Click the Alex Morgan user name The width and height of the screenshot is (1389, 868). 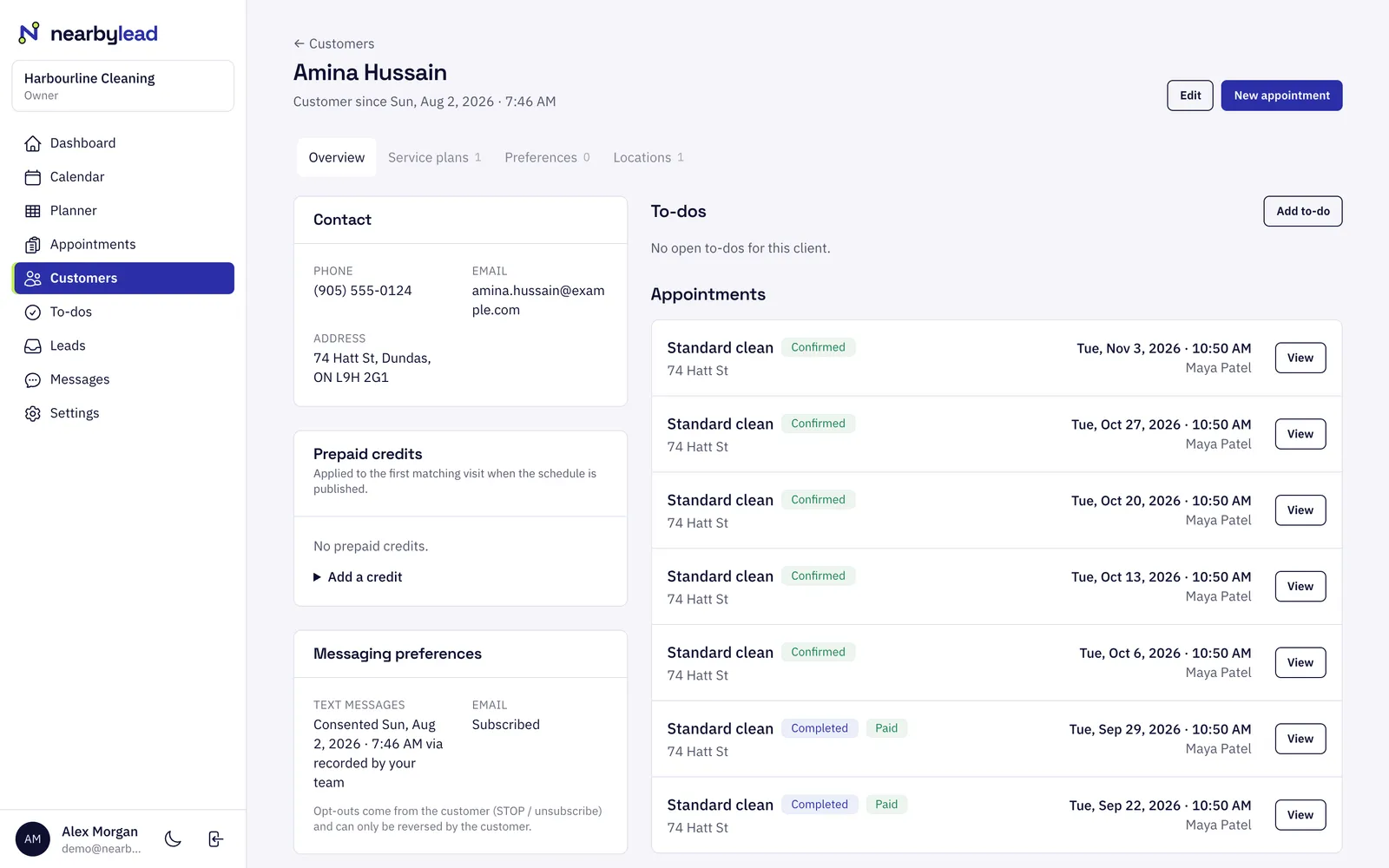click(100, 832)
